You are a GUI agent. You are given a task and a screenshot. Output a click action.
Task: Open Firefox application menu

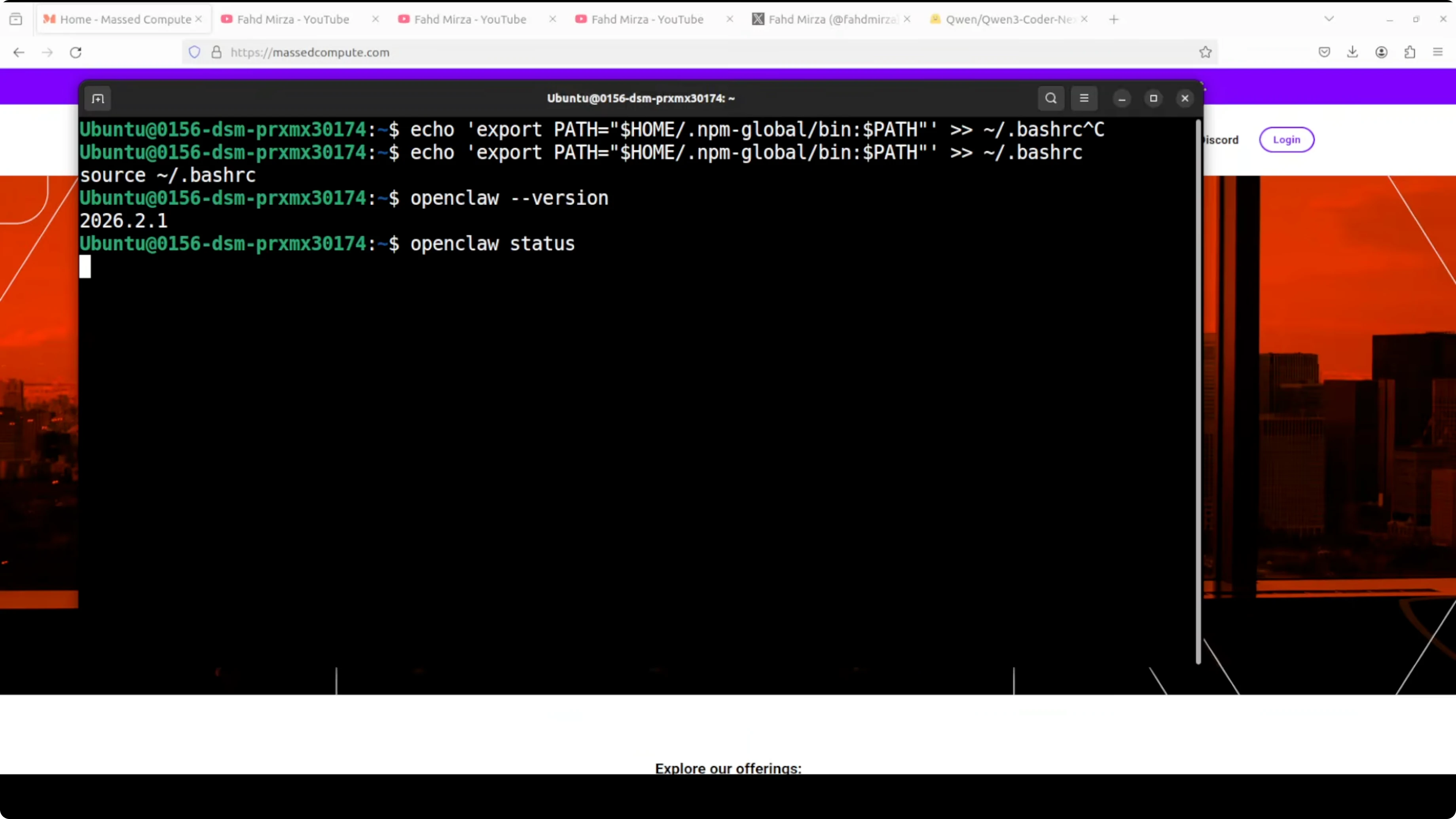click(1438, 53)
